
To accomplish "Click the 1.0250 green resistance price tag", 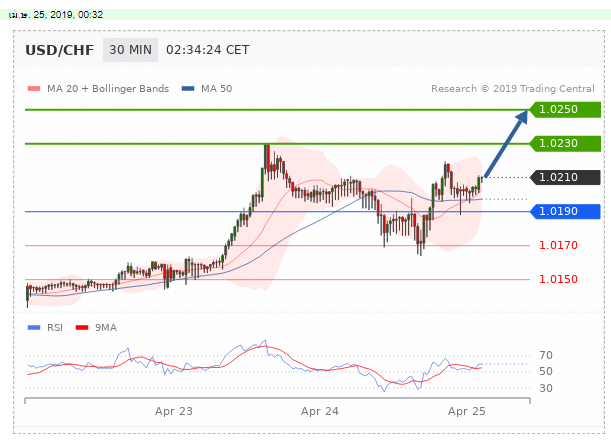I will click(x=565, y=110).
